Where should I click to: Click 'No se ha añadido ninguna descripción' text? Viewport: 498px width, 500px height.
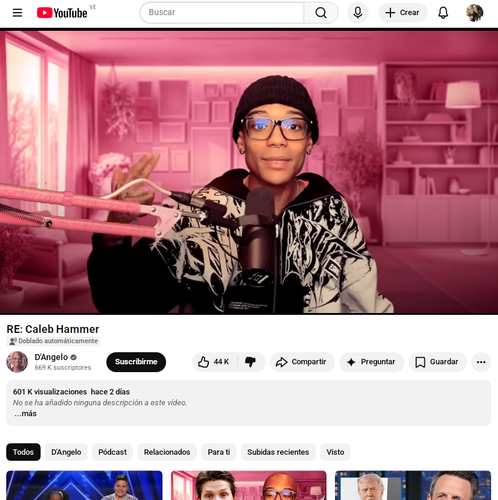click(100, 403)
